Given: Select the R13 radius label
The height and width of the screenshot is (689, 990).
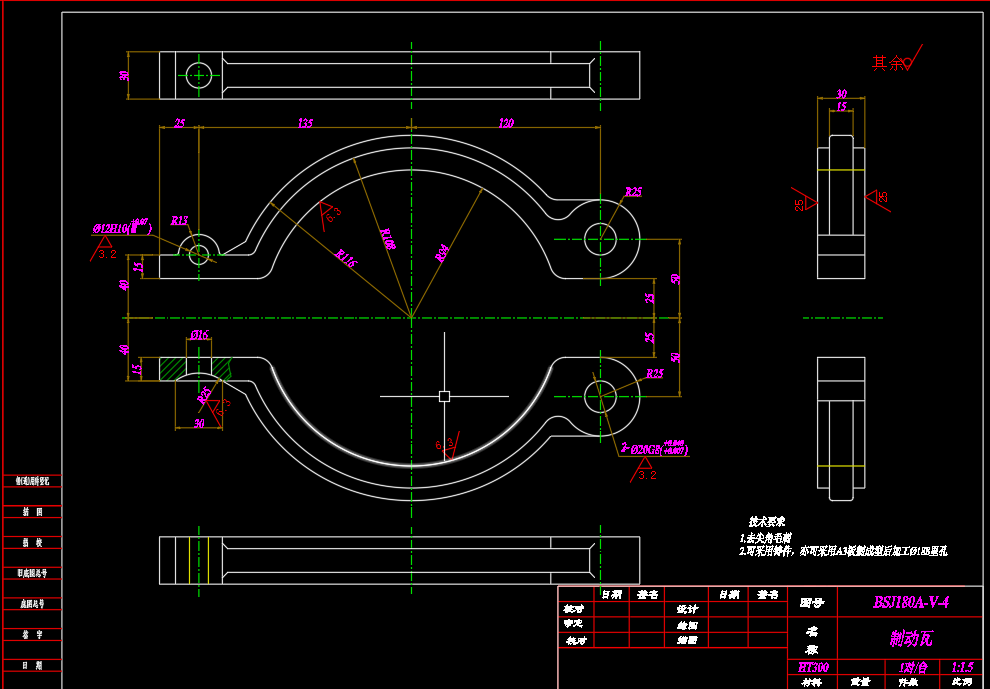Looking at the screenshot, I should tap(179, 220).
